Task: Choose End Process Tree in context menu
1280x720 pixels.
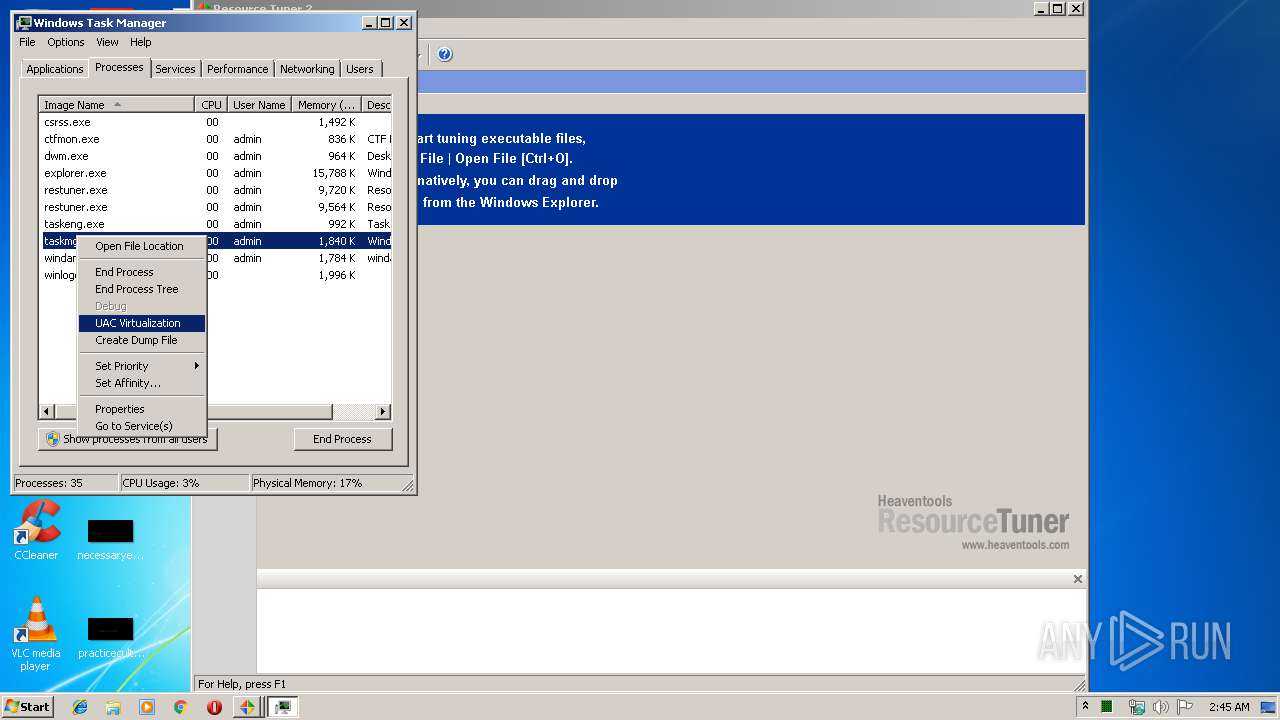Action: (x=141, y=289)
